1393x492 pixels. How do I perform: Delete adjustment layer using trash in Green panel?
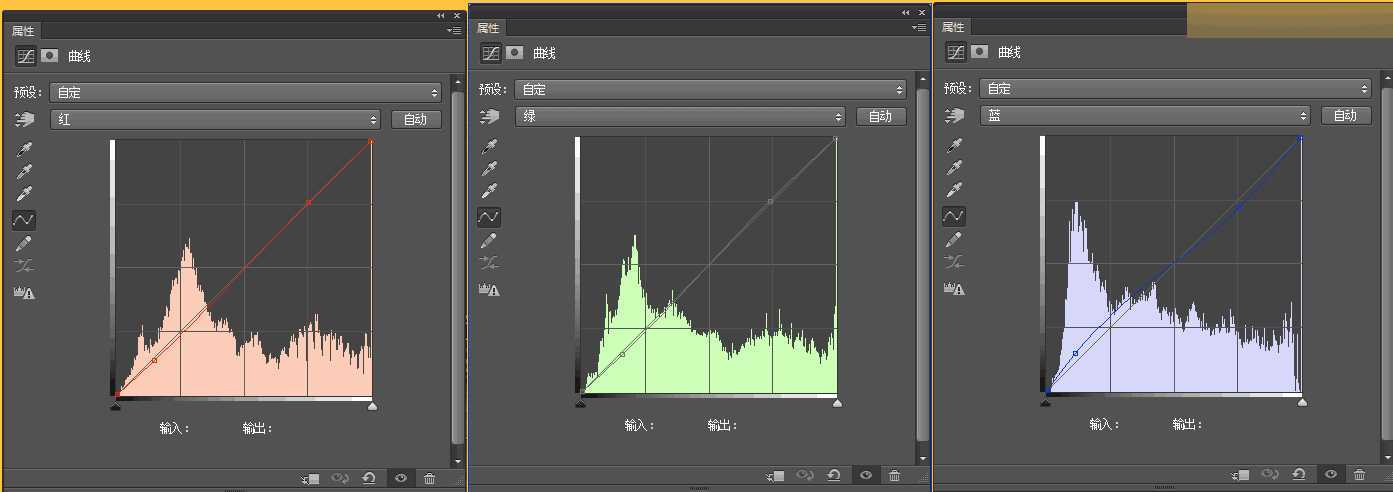(x=894, y=476)
